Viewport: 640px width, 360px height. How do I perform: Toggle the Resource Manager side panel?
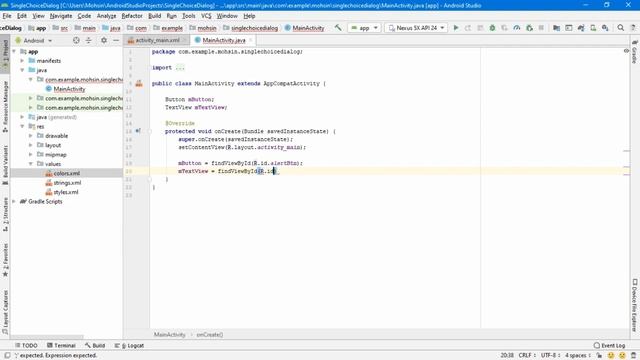click(x=5, y=106)
